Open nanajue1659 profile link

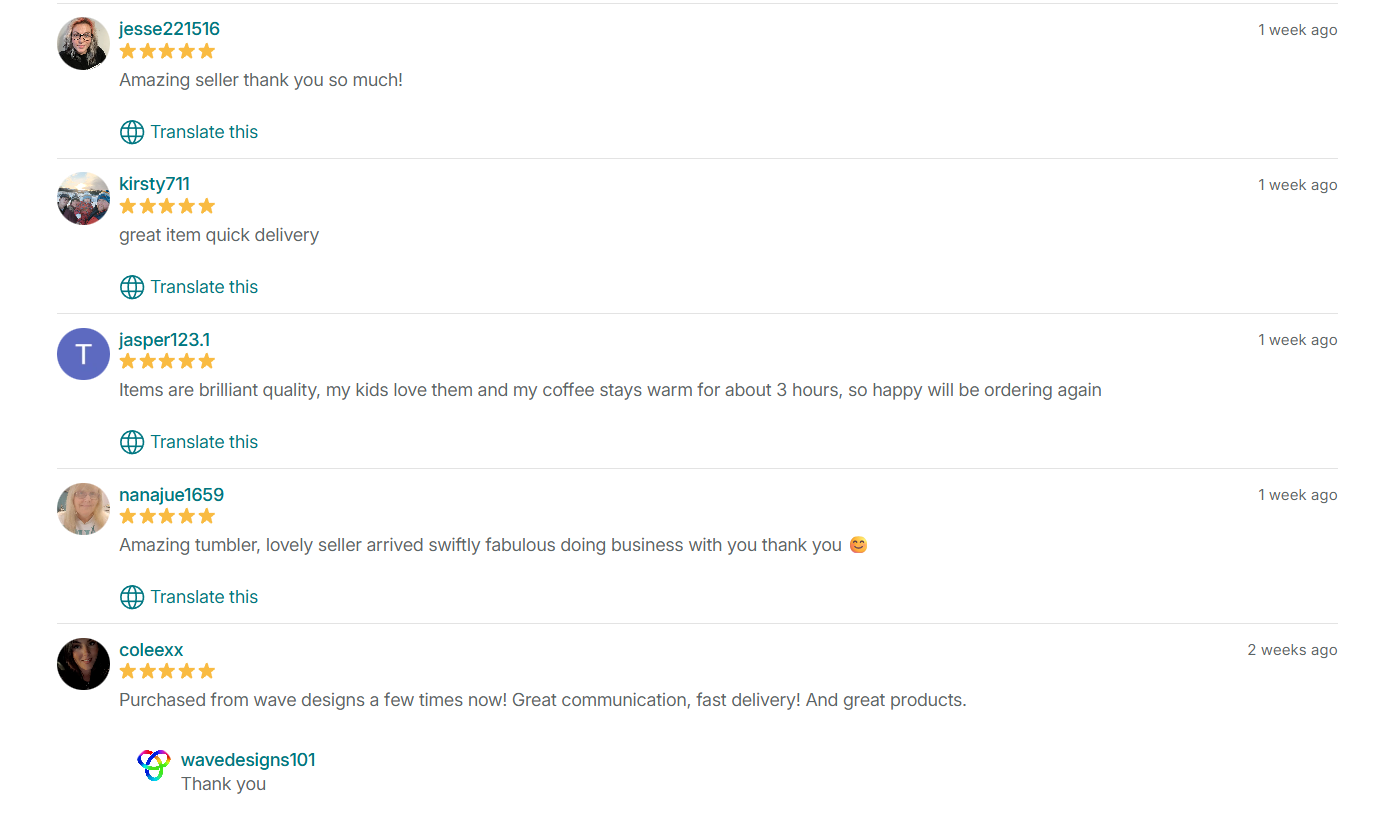point(171,494)
